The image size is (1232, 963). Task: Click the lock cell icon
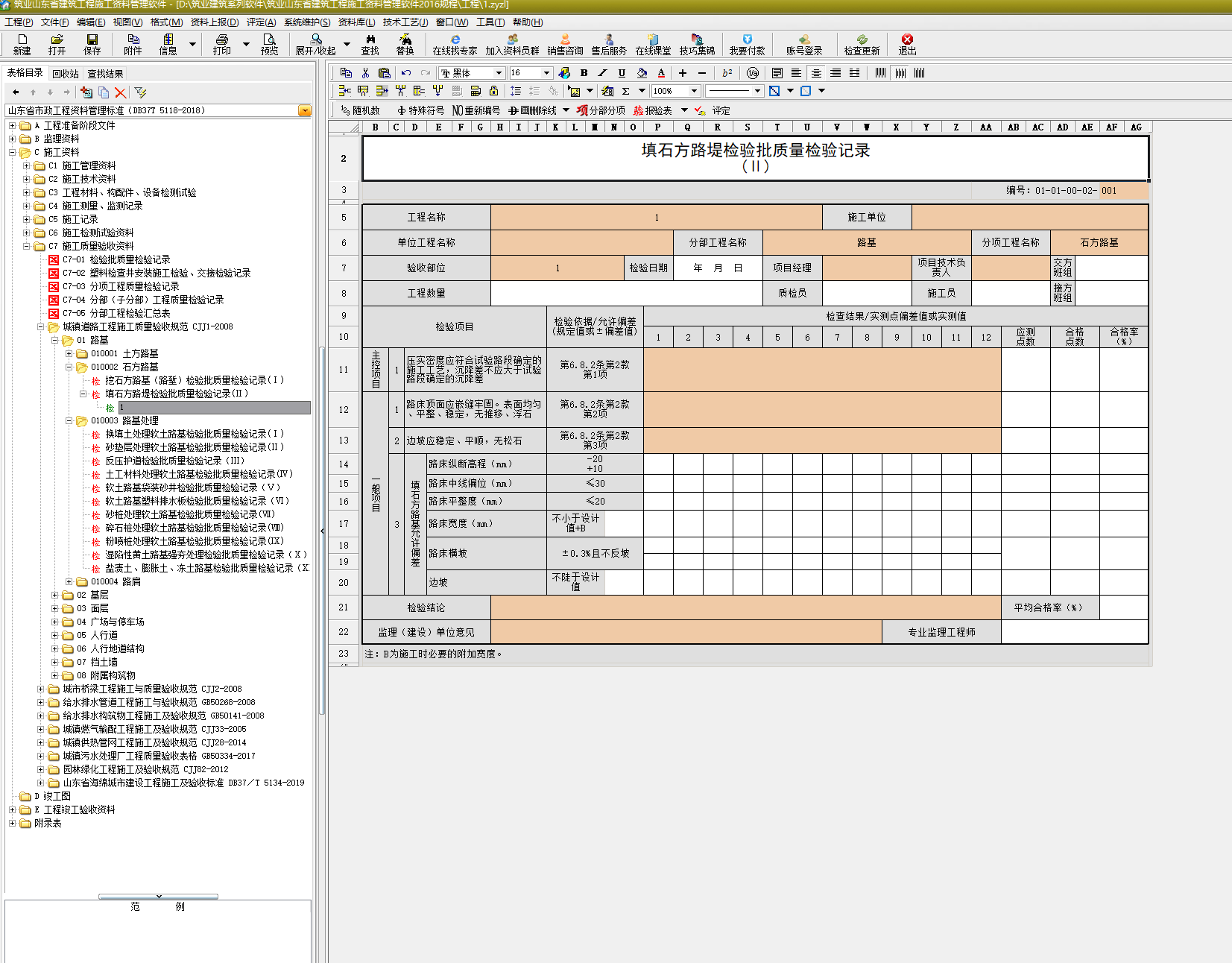[493, 91]
